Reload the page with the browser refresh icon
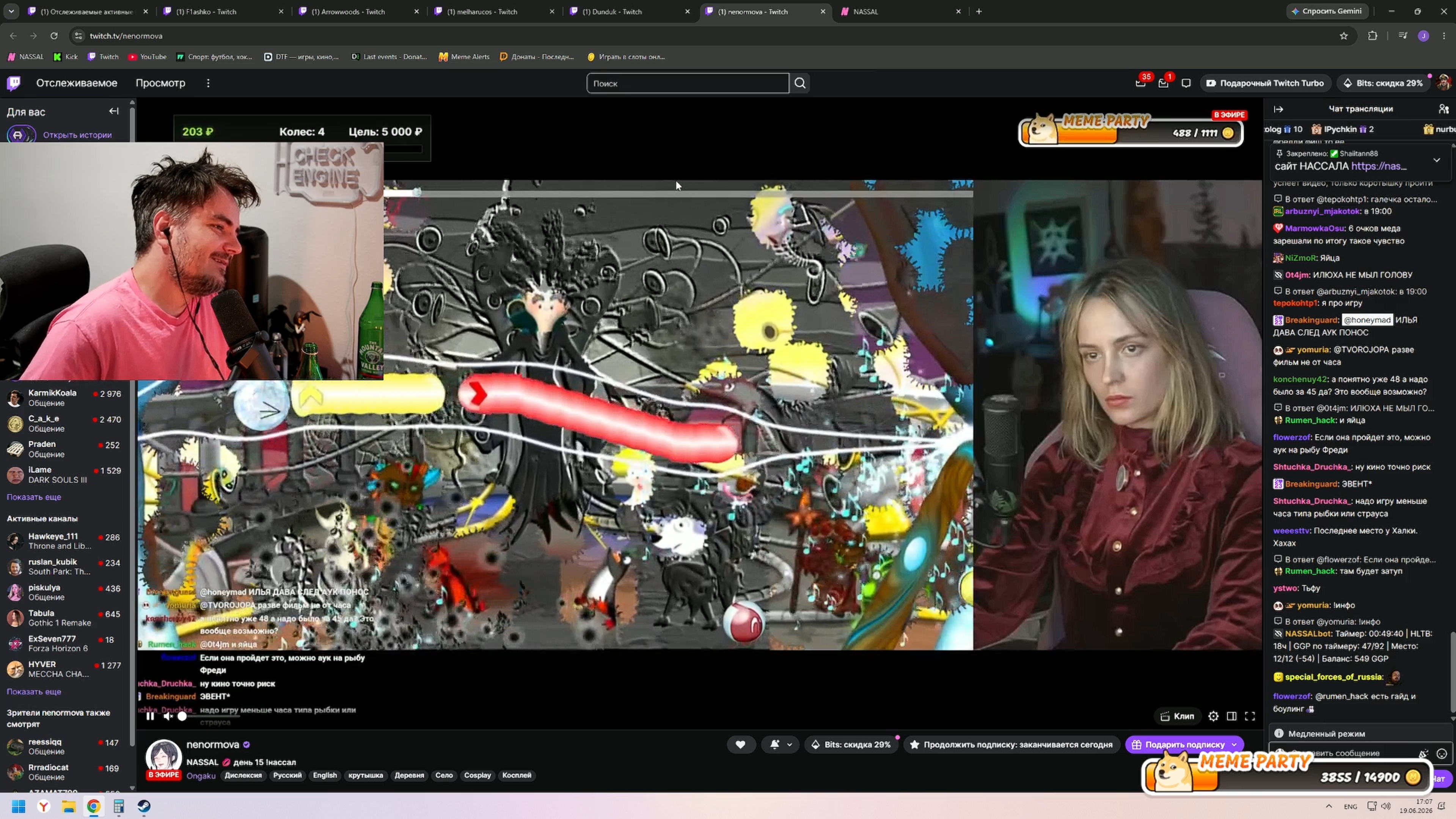1456x819 pixels. click(54, 36)
